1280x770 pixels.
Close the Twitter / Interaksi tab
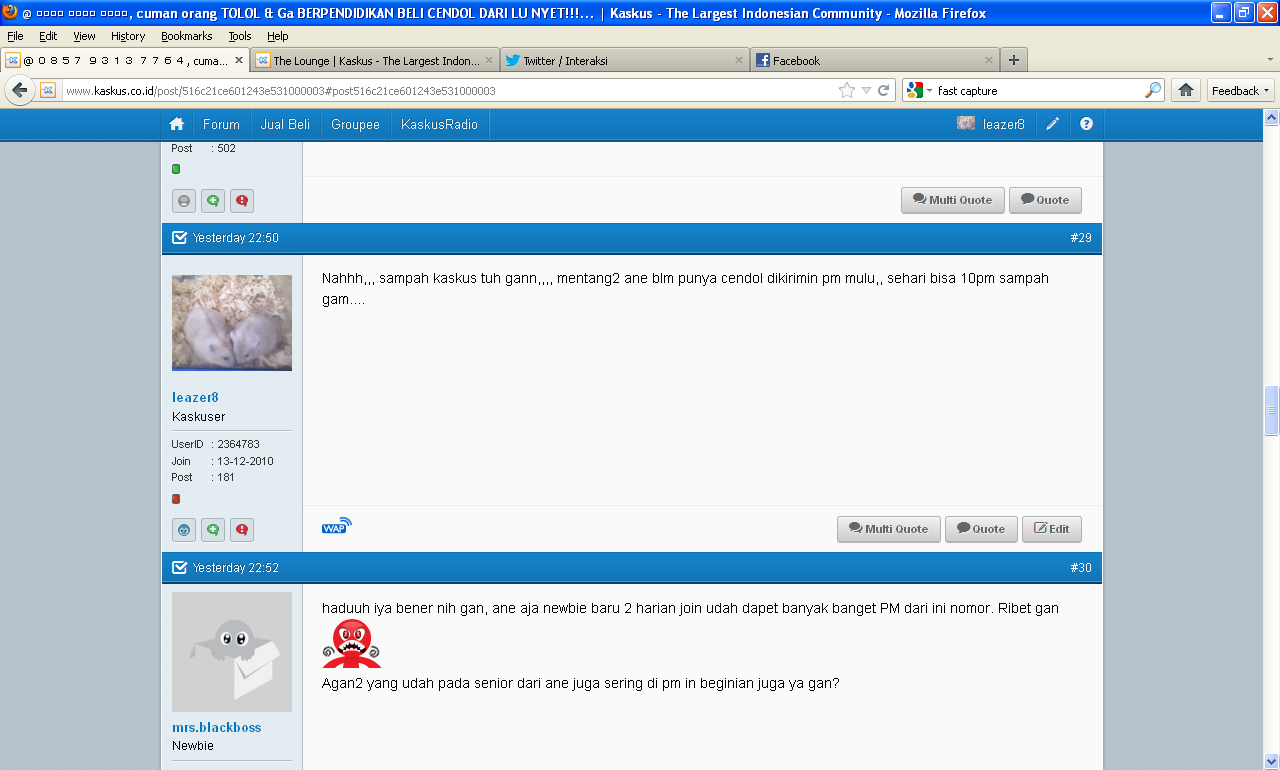click(739, 60)
